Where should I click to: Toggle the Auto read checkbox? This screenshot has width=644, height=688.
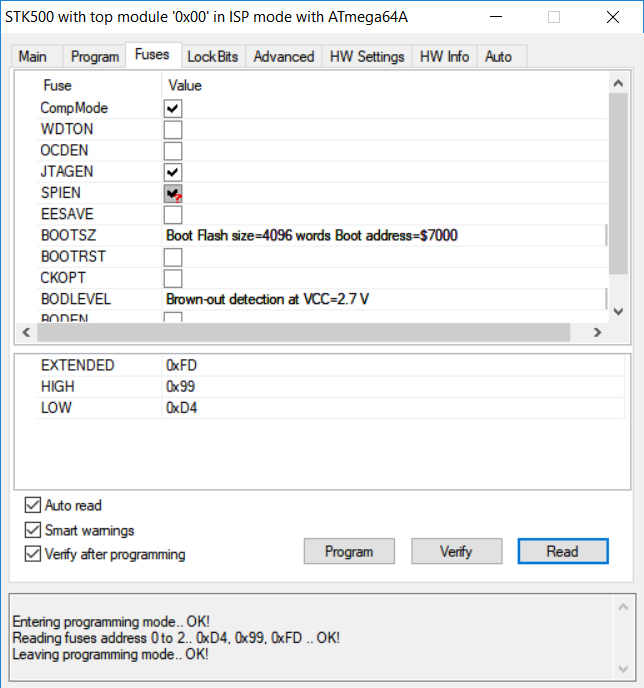pyautogui.click(x=33, y=505)
